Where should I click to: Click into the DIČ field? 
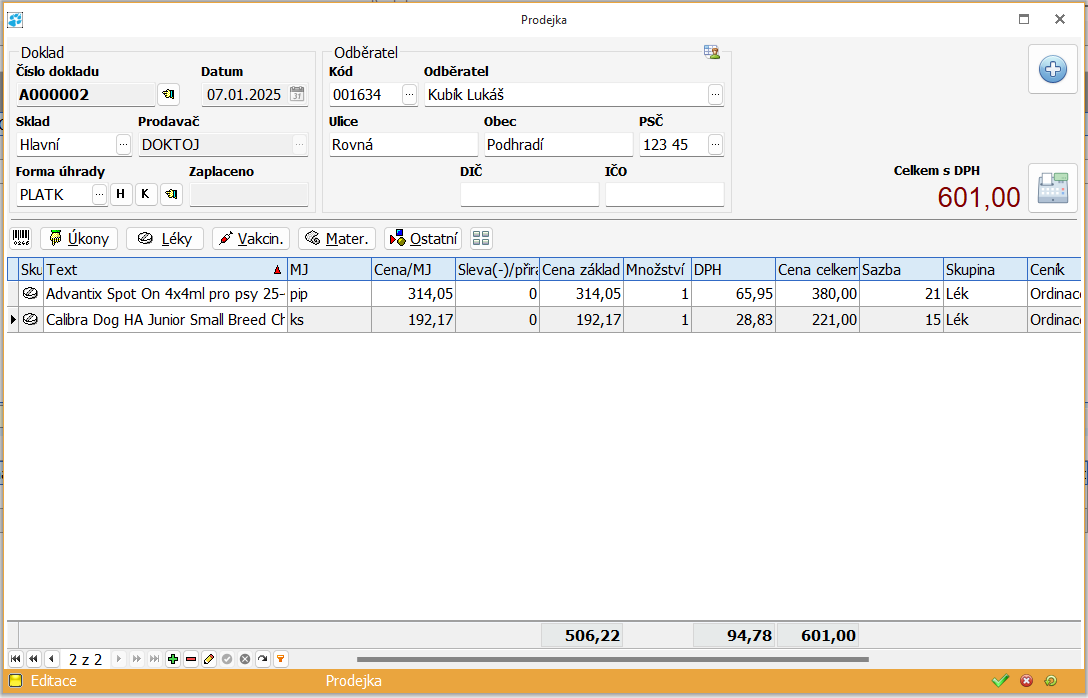tap(529, 194)
